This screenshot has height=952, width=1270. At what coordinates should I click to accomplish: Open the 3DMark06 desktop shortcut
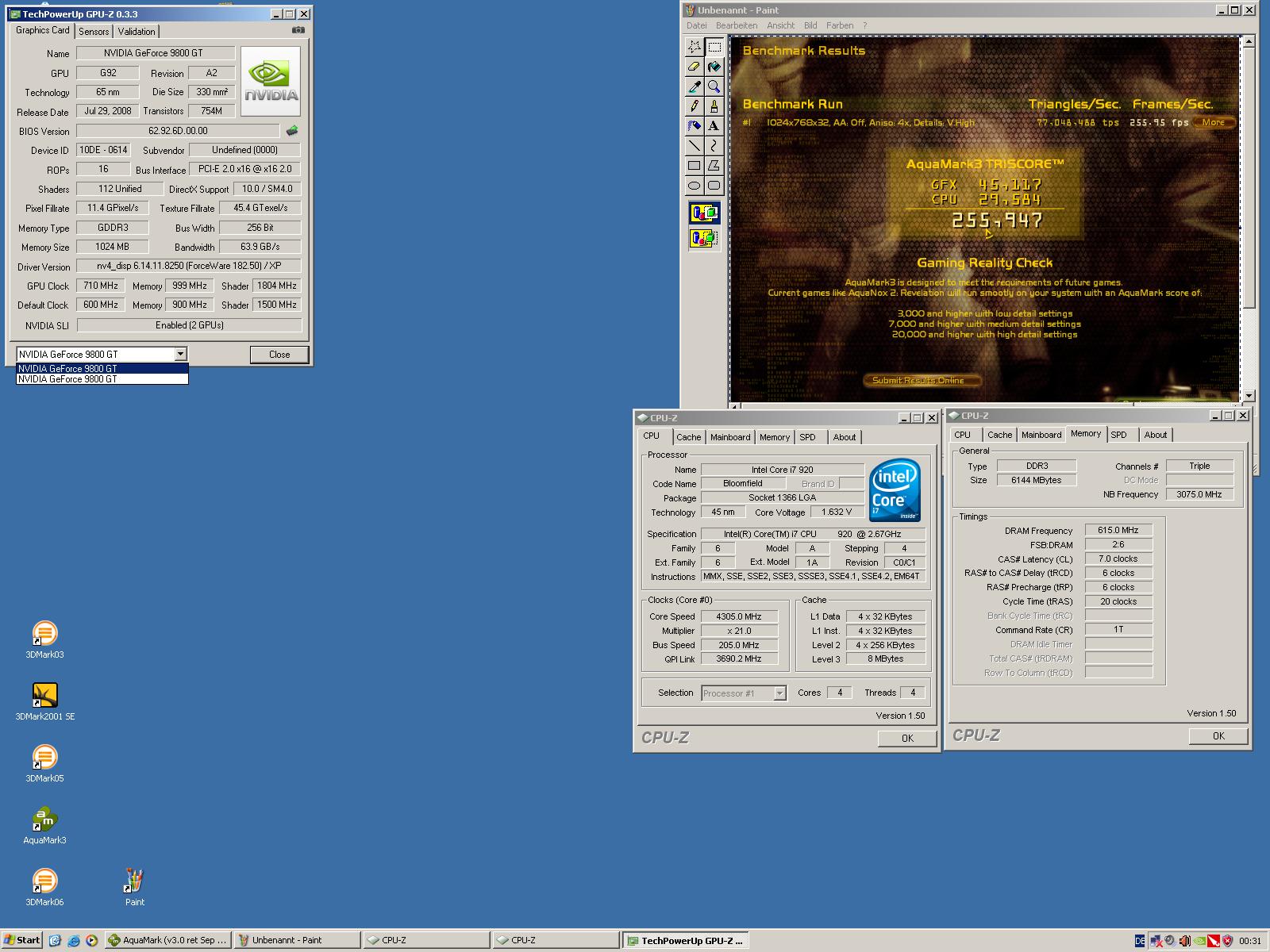44,888
